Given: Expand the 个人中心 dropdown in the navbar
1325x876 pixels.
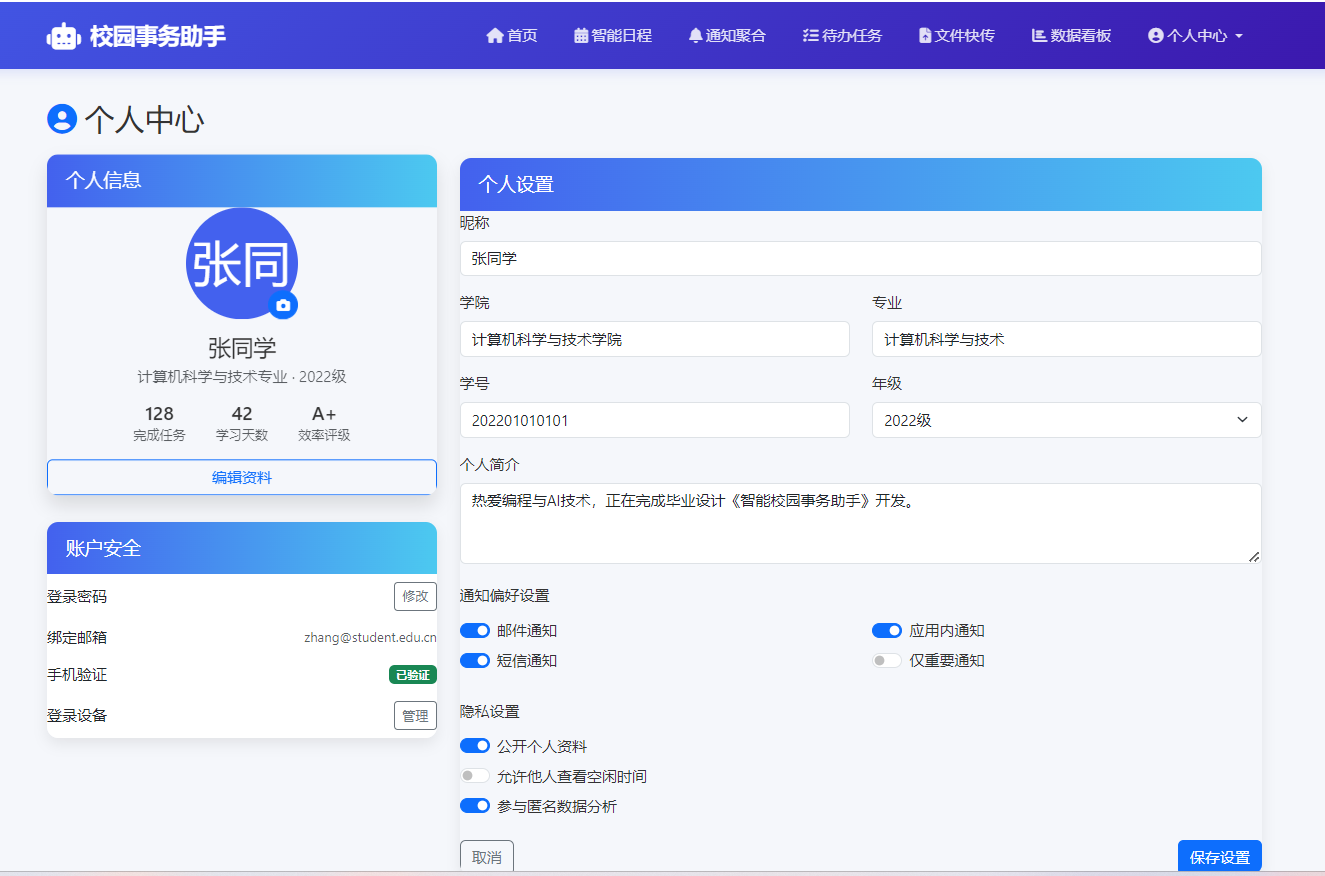Looking at the screenshot, I should [1195, 34].
